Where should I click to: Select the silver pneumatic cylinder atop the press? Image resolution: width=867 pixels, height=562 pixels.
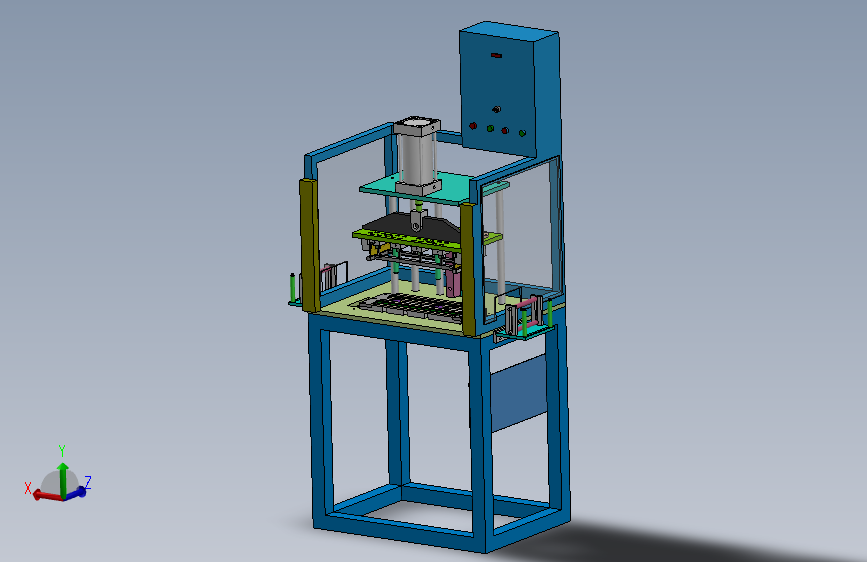click(x=417, y=155)
